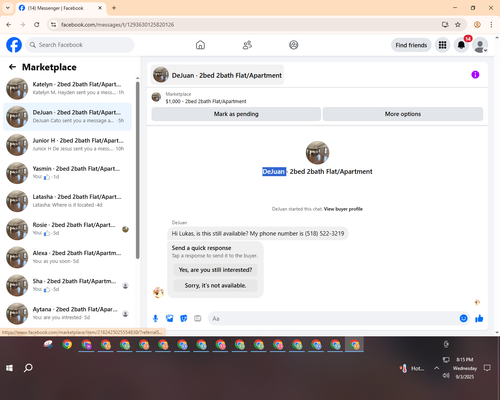Open the account profile avatar menu

click(x=480, y=45)
